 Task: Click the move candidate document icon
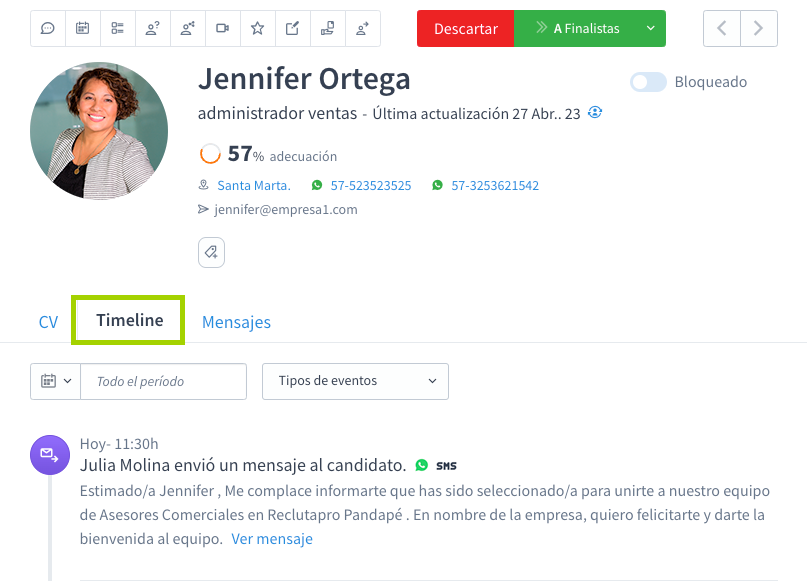pyautogui.click(x=327, y=28)
